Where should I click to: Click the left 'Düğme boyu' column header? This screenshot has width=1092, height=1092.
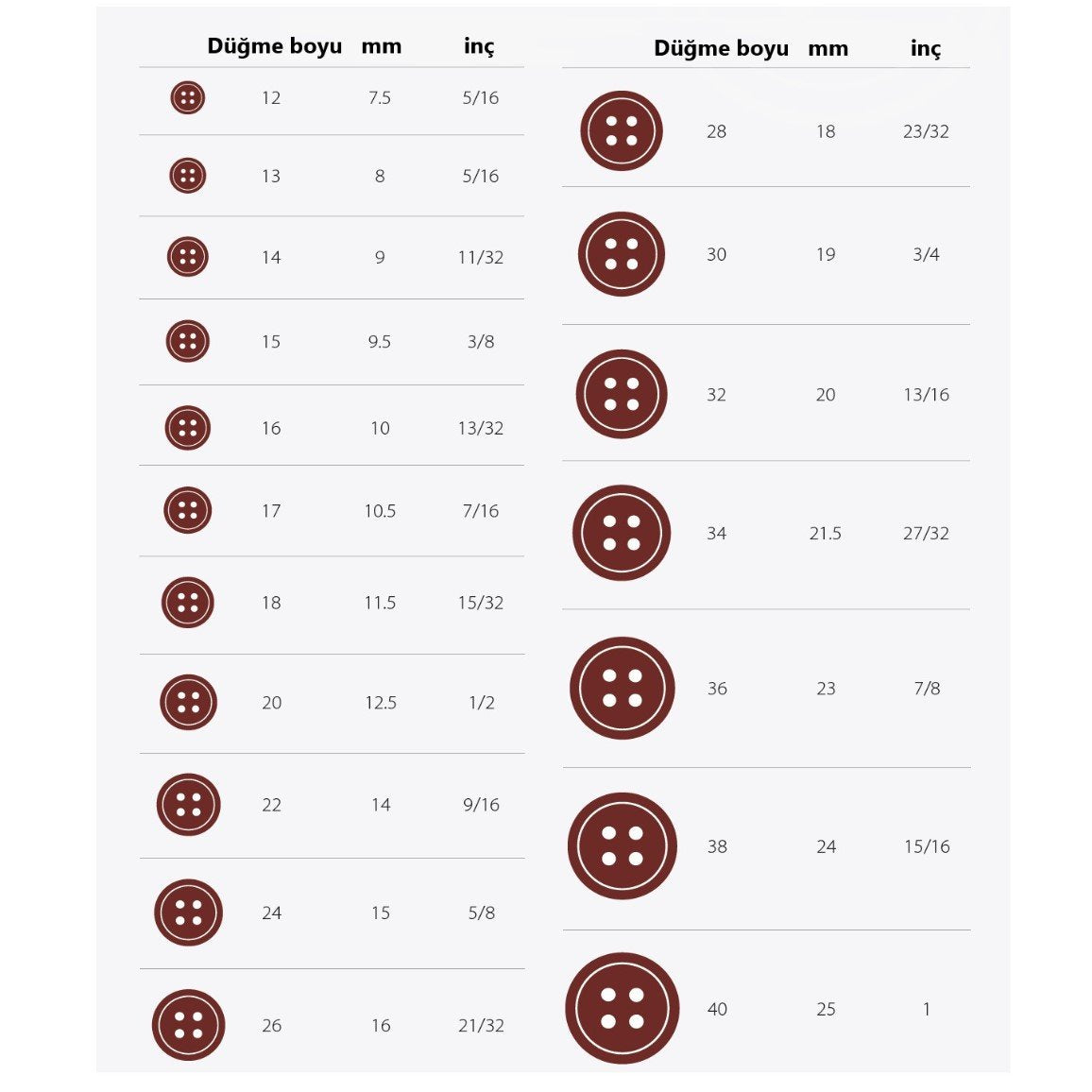point(274,46)
